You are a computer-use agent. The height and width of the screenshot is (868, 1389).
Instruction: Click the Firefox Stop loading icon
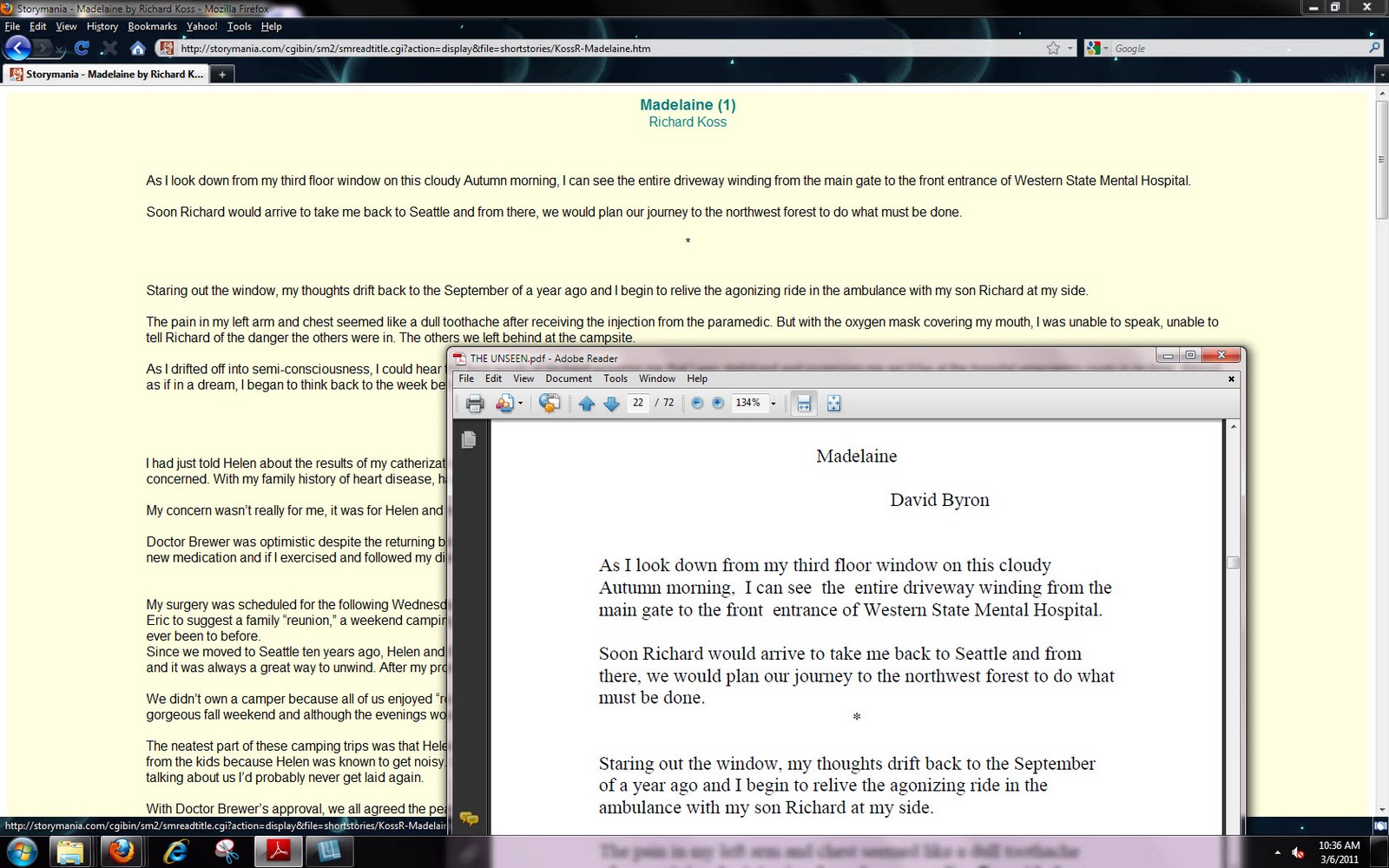click(x=109, y=49)
